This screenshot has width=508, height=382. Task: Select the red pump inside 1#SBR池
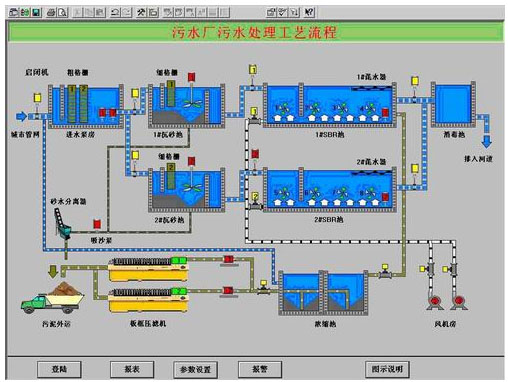pyautogui.click(x=385, y=112)
